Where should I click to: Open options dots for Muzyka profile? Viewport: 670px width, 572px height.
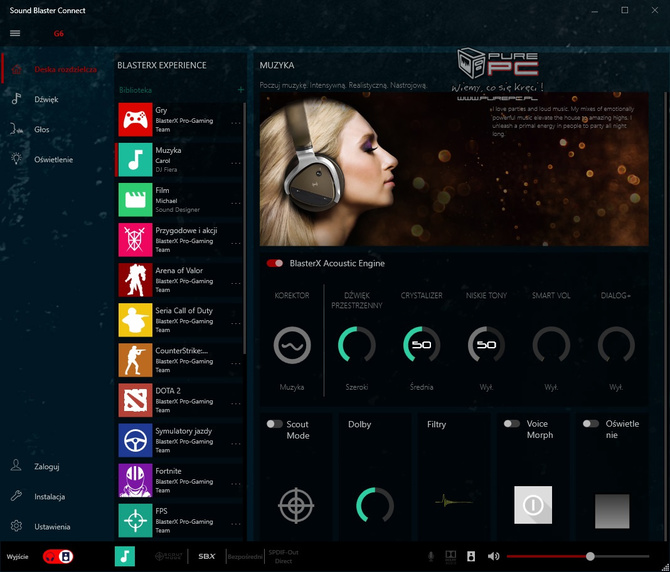click(235, 163)
